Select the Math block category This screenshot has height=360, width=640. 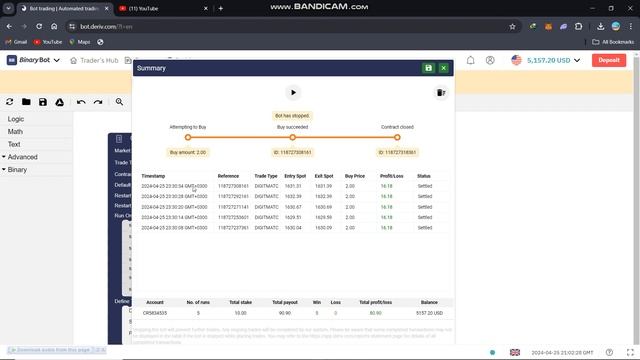click(15, 131)
